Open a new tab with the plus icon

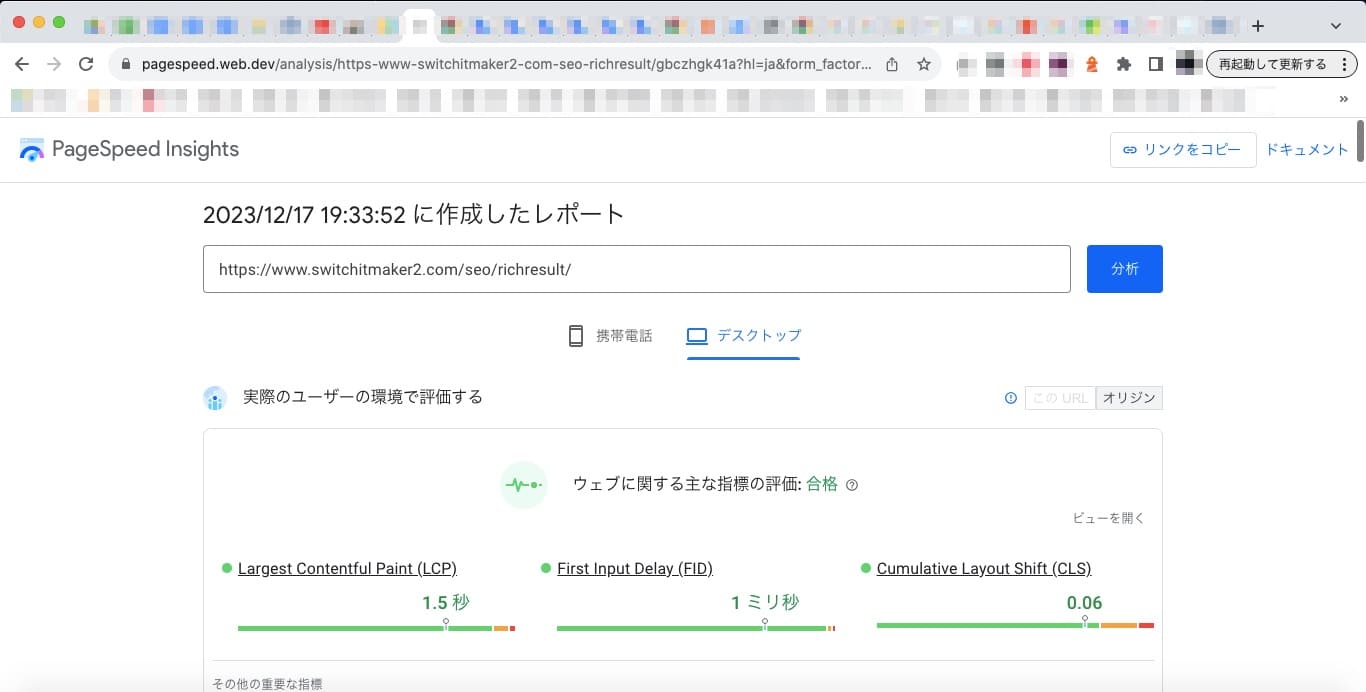point(1258,26)
